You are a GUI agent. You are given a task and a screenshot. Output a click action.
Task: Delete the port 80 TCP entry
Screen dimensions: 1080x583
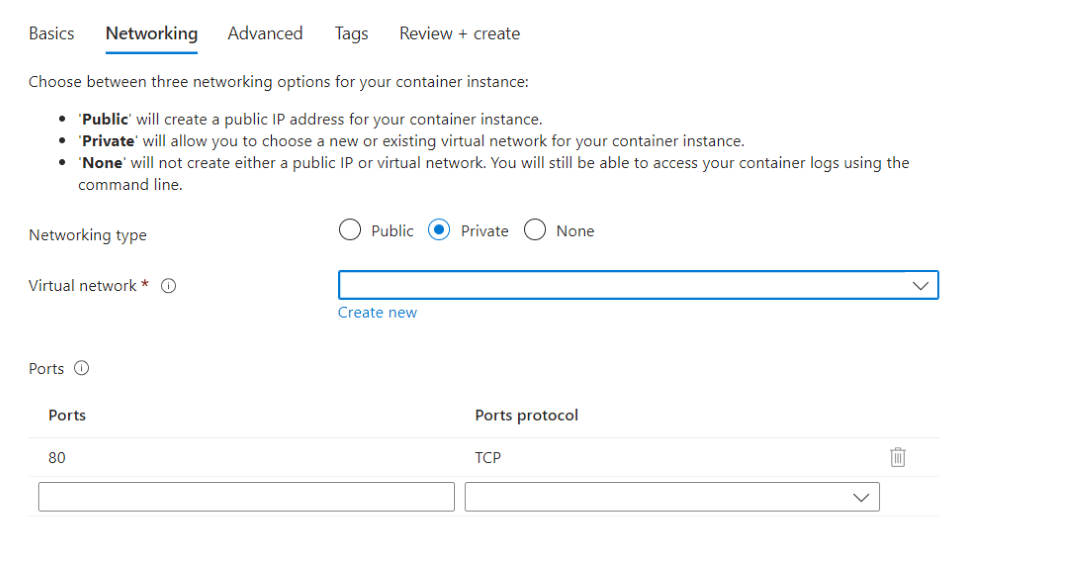(898, 458)
